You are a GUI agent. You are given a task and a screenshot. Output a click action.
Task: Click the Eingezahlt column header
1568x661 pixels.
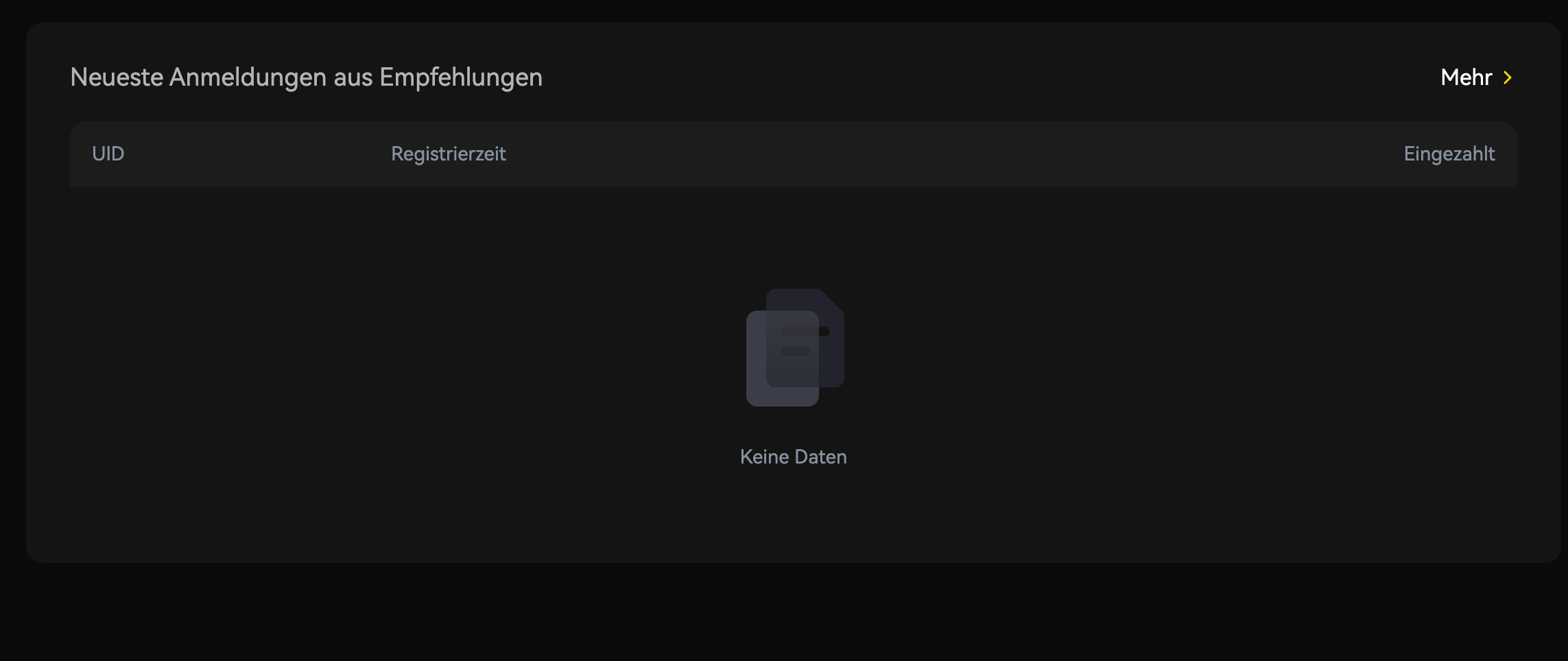1449,154
